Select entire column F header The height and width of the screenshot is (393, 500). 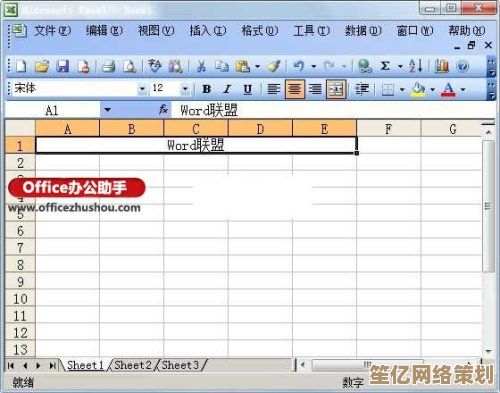388,129
